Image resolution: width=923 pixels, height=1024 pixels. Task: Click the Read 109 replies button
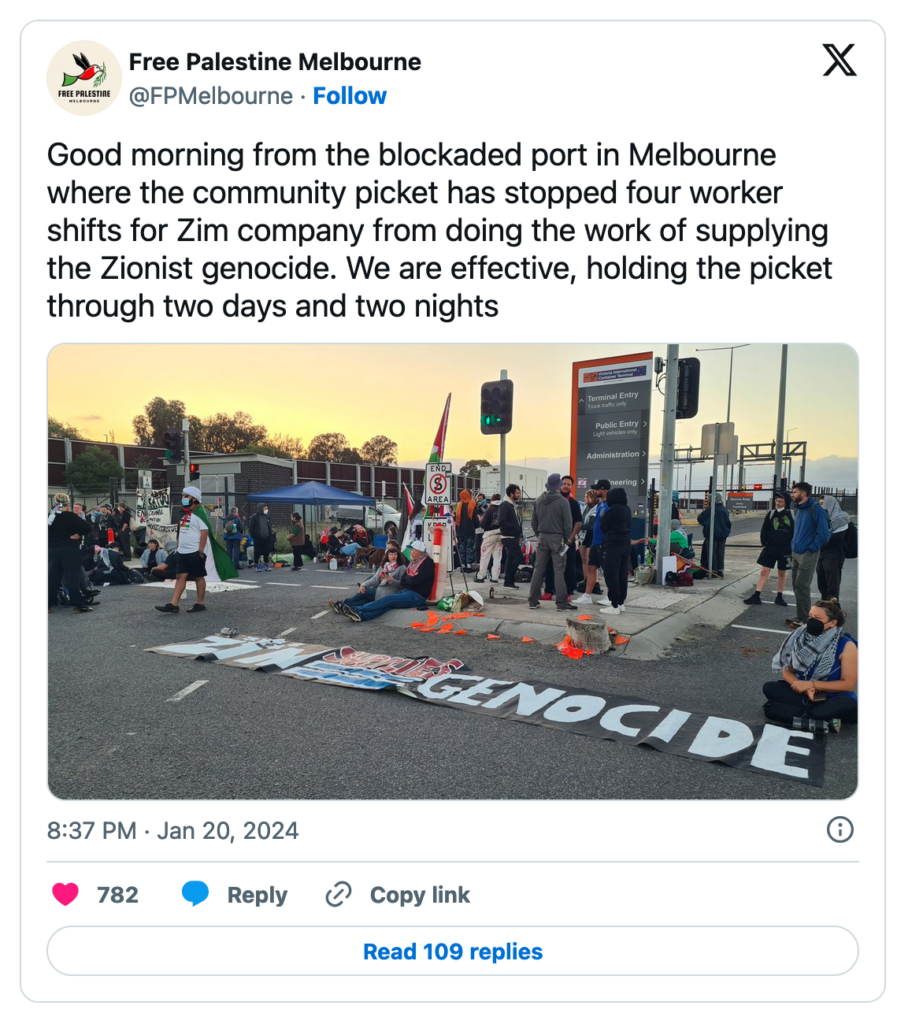pos(453,951)
